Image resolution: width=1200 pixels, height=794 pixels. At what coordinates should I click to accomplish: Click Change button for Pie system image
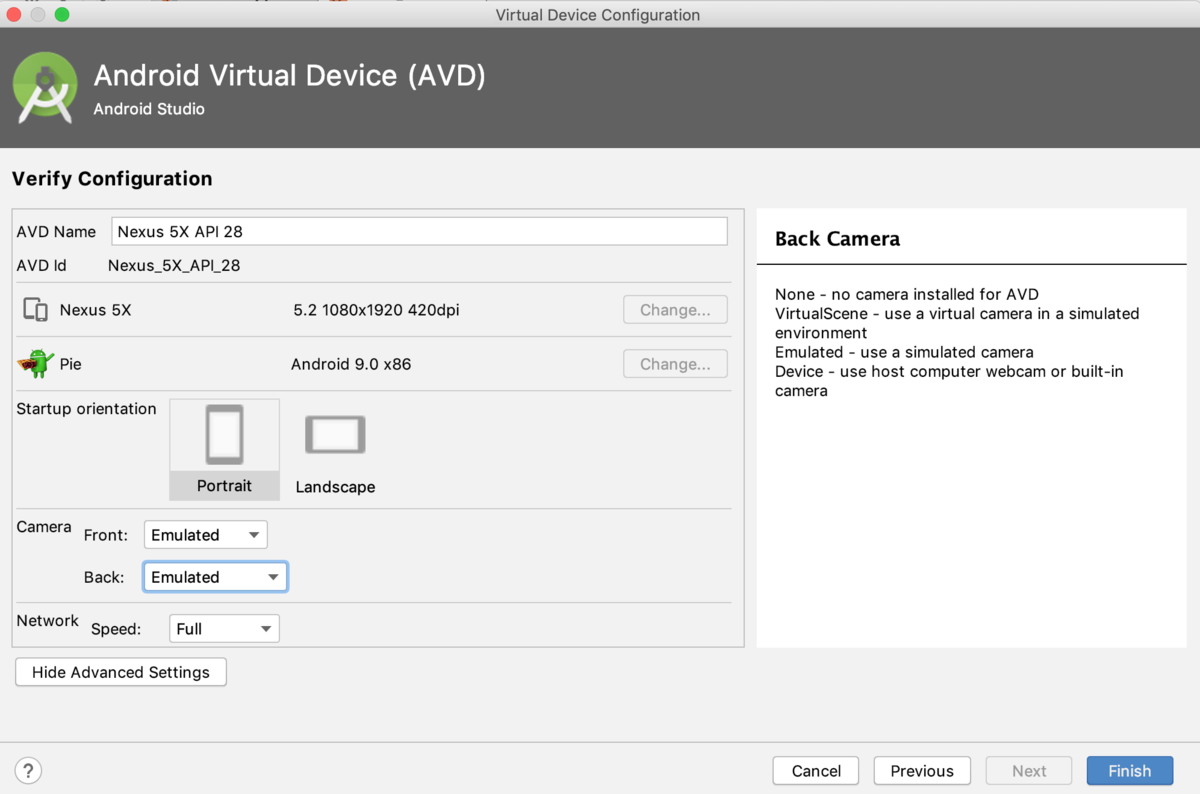[x=675, y=364]
